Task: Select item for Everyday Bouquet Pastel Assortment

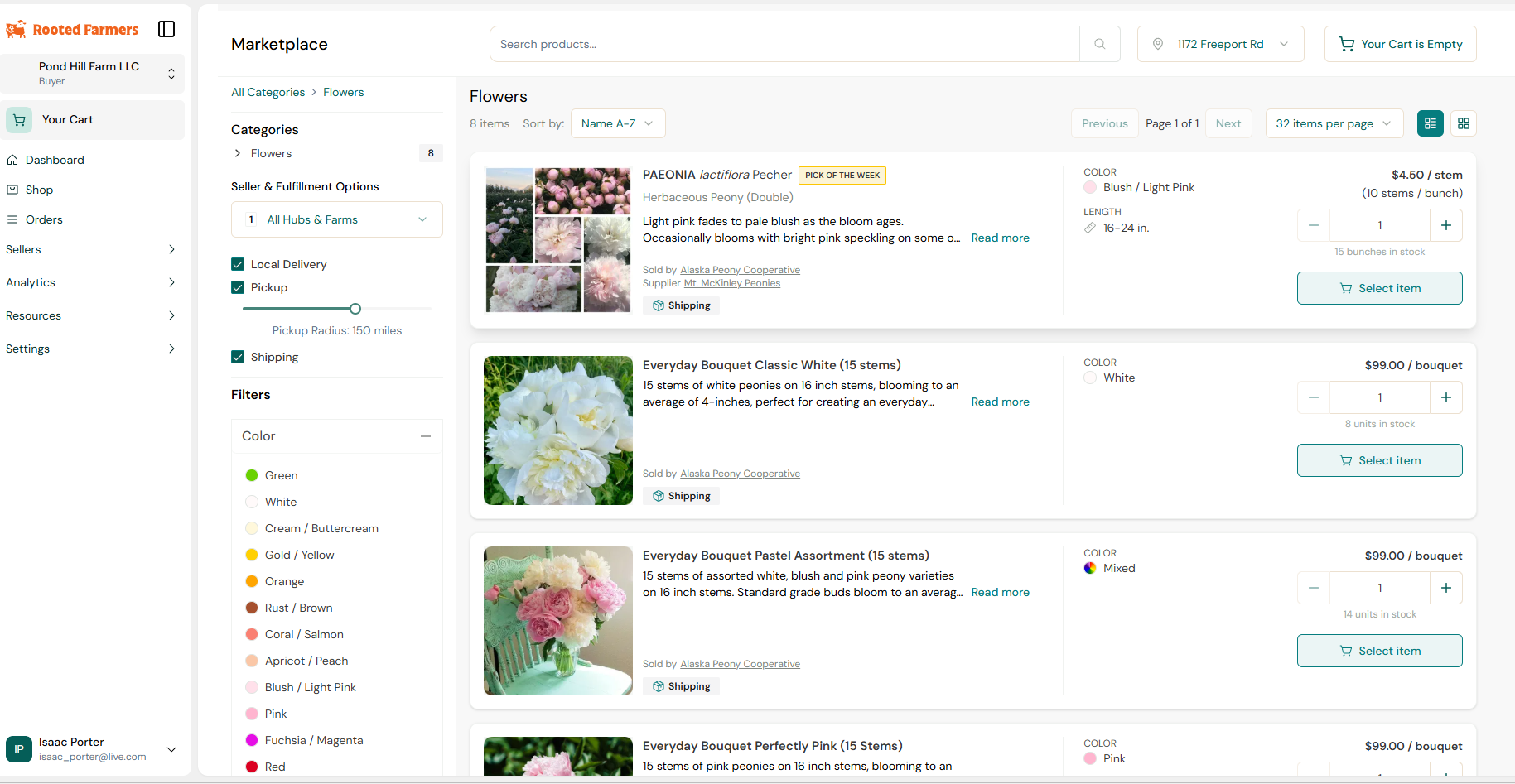Action: pyautogui.click(x=1379, y=651)
